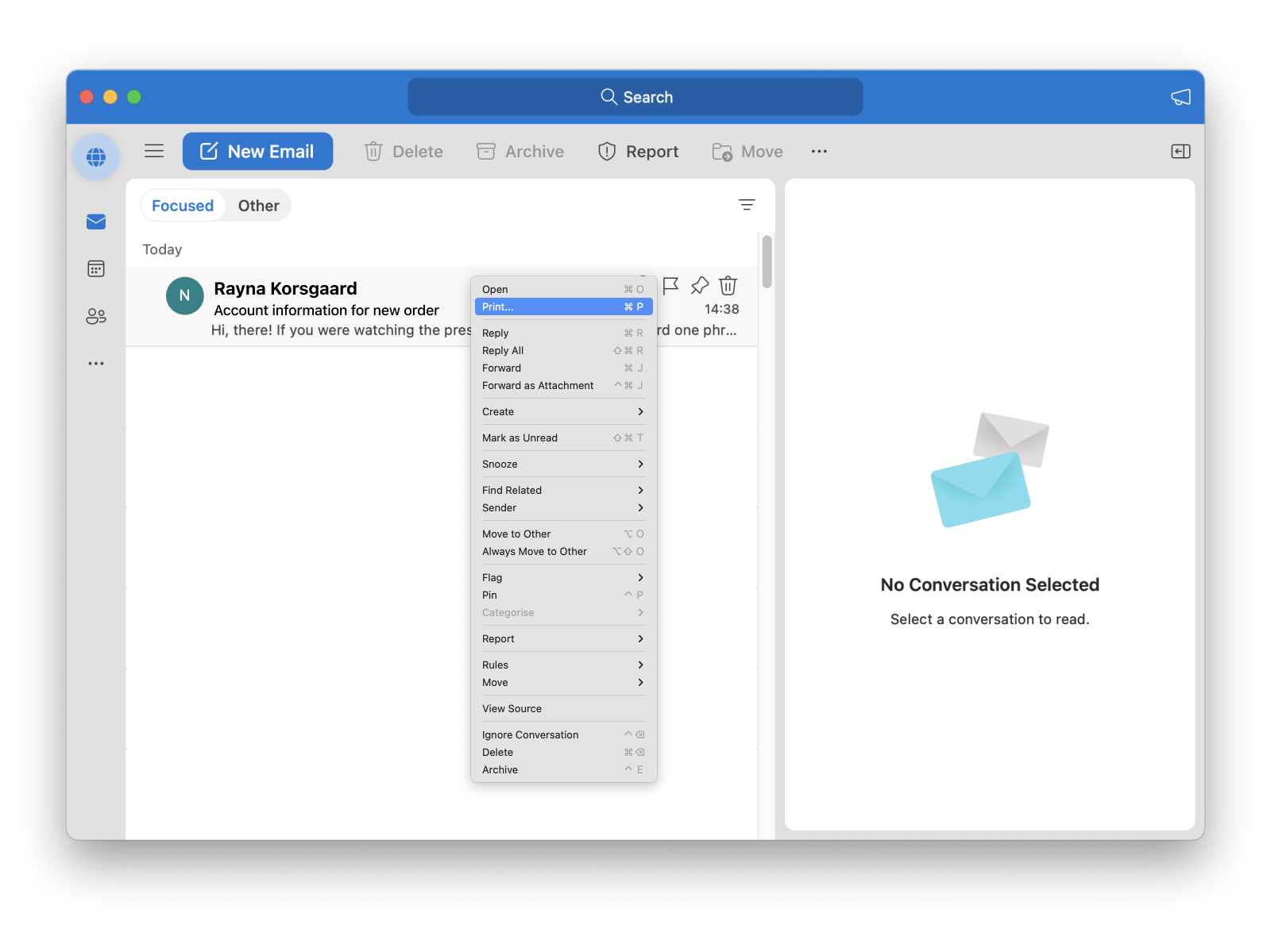Expand the Rules submenu

tap(563, 665)
